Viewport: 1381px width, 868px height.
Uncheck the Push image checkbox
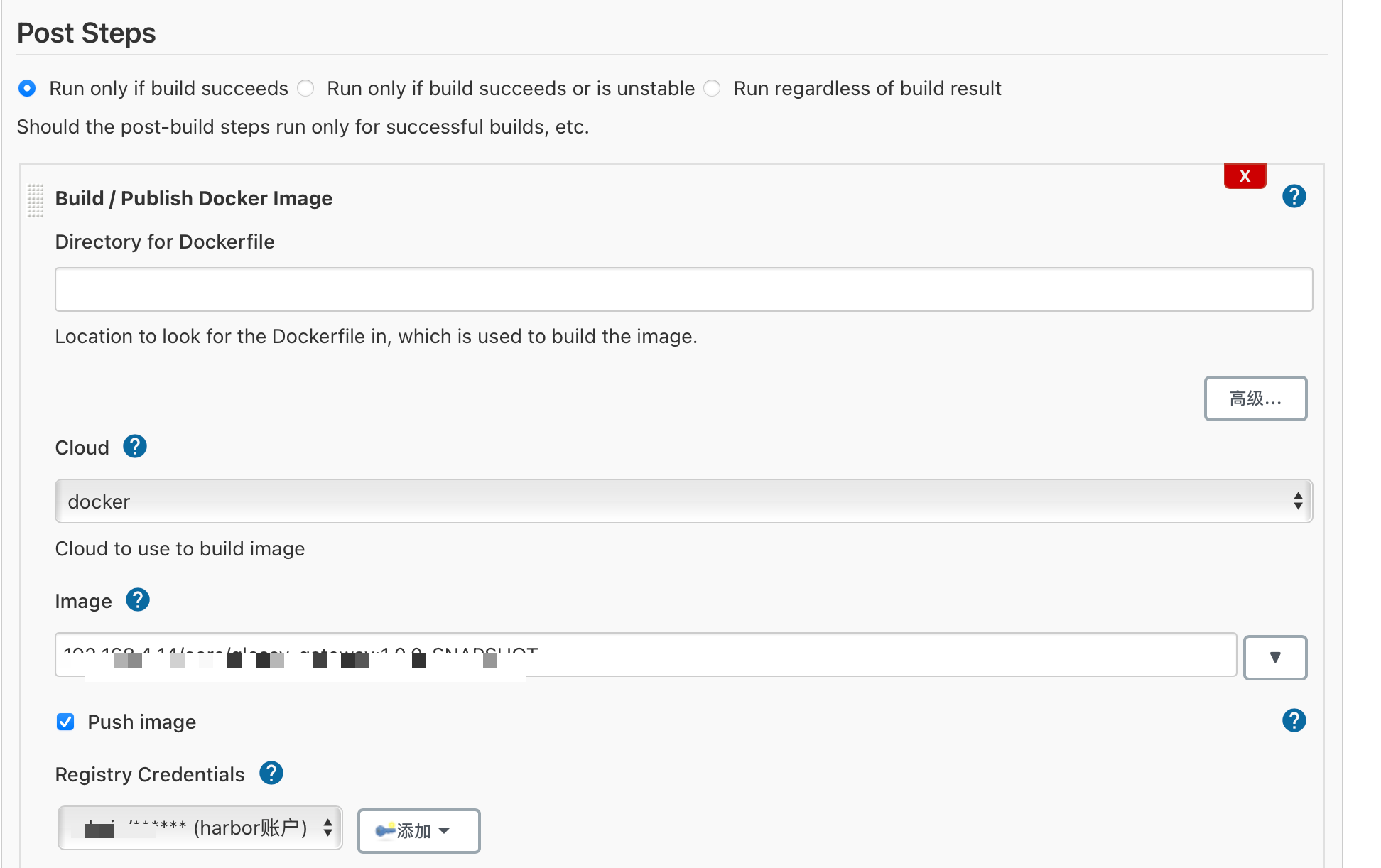[65, 722]
